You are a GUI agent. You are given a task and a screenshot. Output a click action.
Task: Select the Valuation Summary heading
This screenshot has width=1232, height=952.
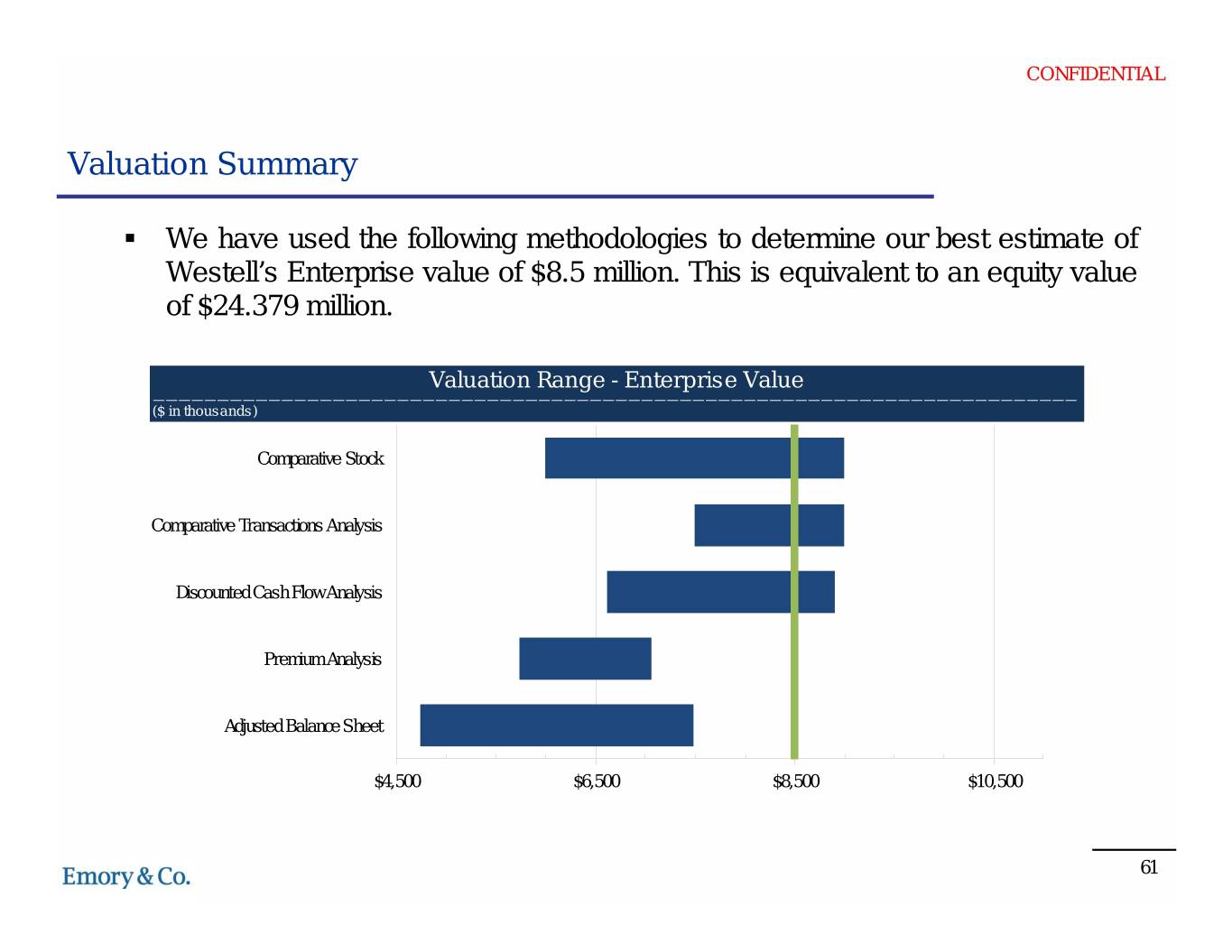click(212, 164)
